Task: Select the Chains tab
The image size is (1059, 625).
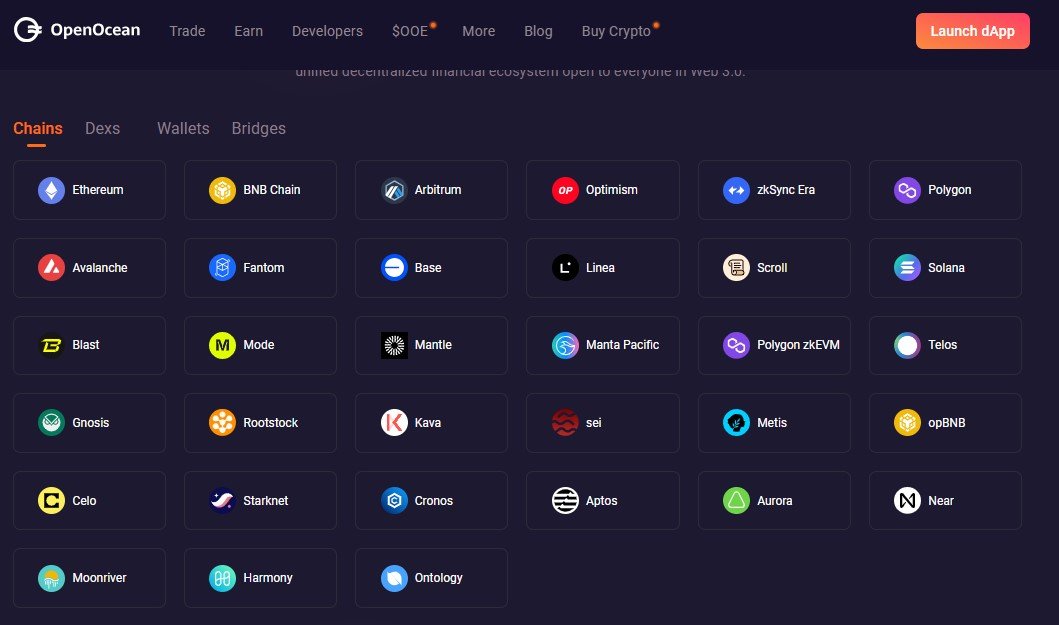Action: coord(38,128)
